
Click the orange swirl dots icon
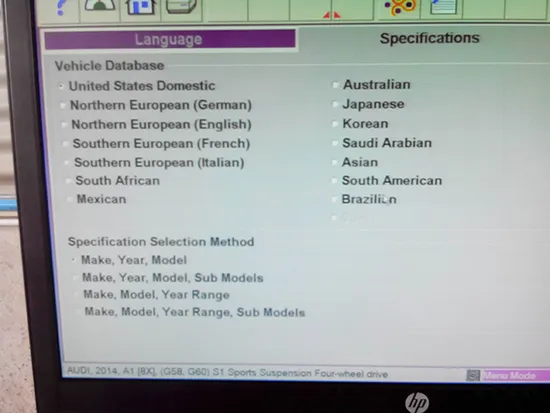(400, 8)
